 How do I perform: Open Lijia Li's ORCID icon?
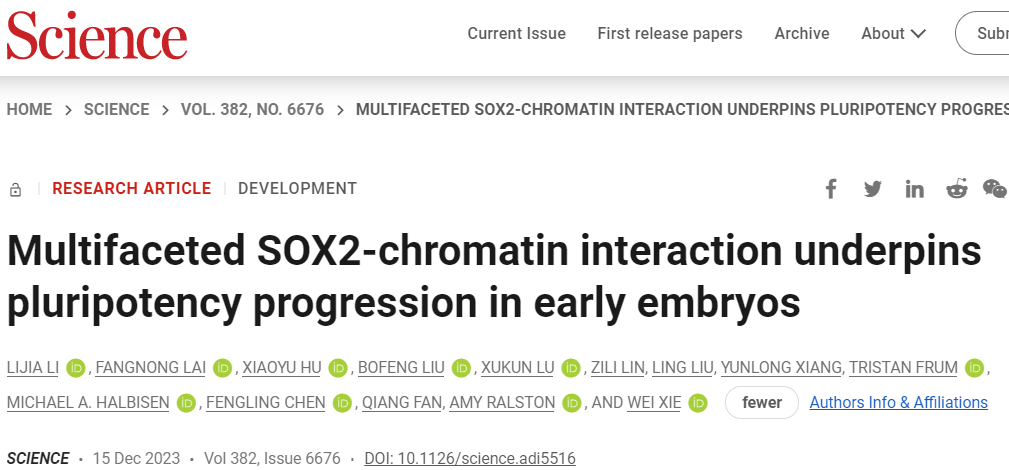click(77, 368)
